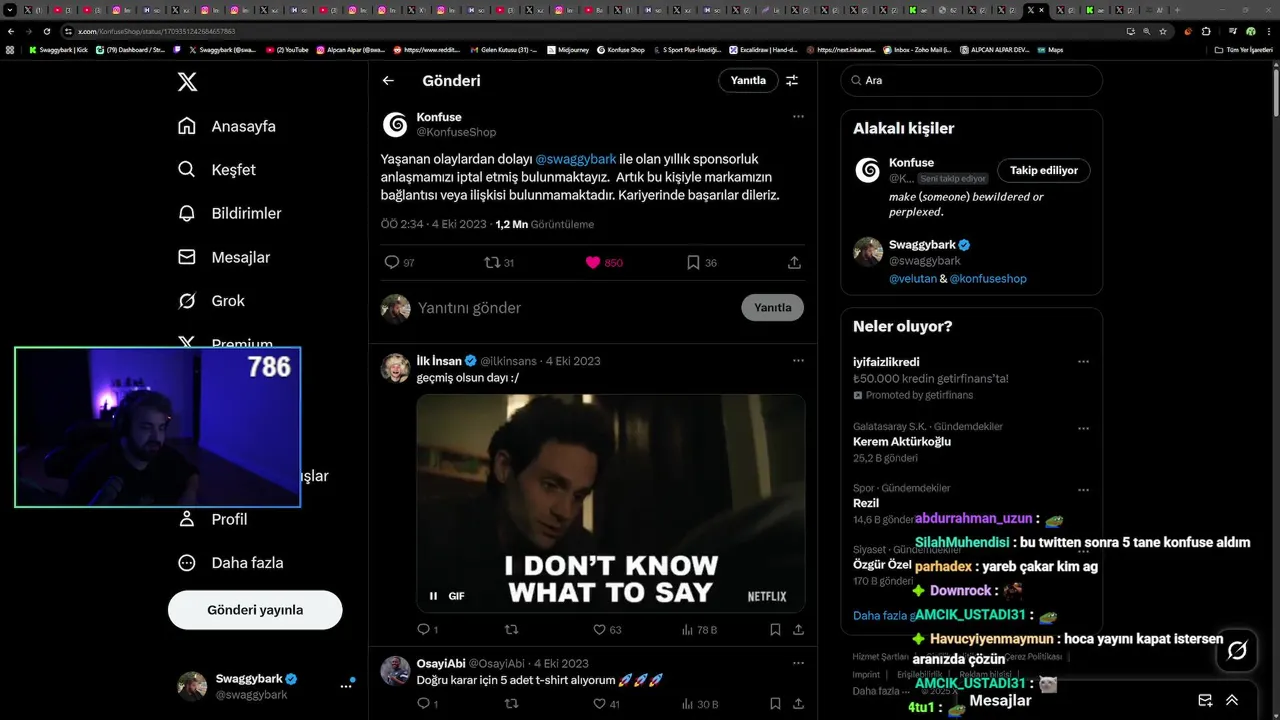Open the @velutan link under Swaggybark
The image size is (1280, 720).
(912, 279)
